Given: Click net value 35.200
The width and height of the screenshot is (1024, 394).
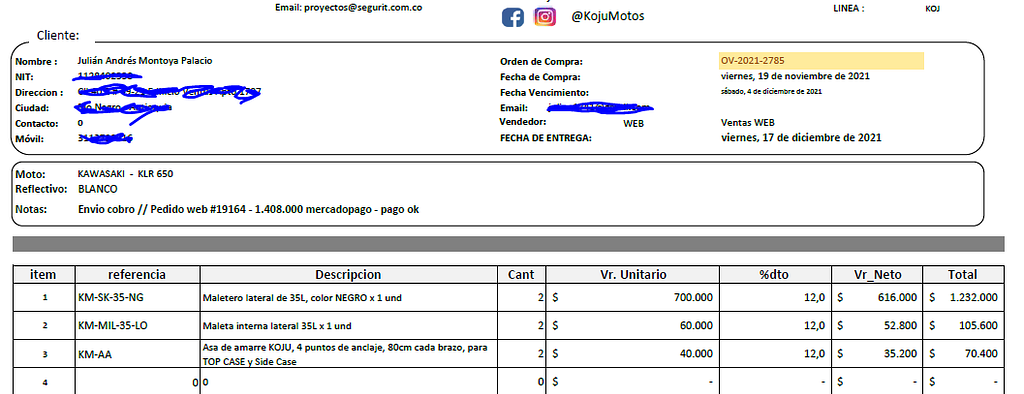Looking at the screenshot, I should (900, 353).
